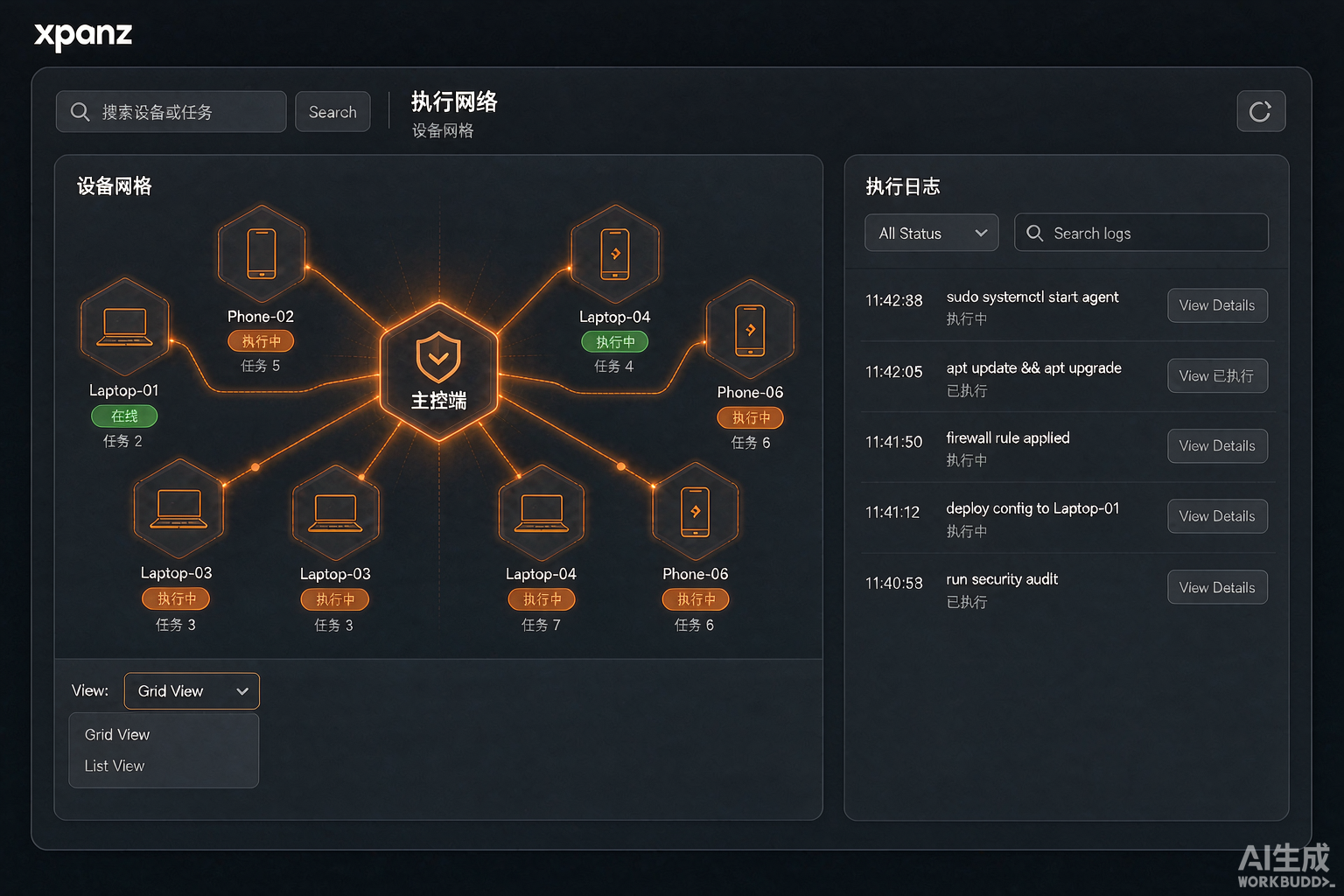View Details for run security audit
This screenshot has height=896, width=1344.
click(1217, 587)
